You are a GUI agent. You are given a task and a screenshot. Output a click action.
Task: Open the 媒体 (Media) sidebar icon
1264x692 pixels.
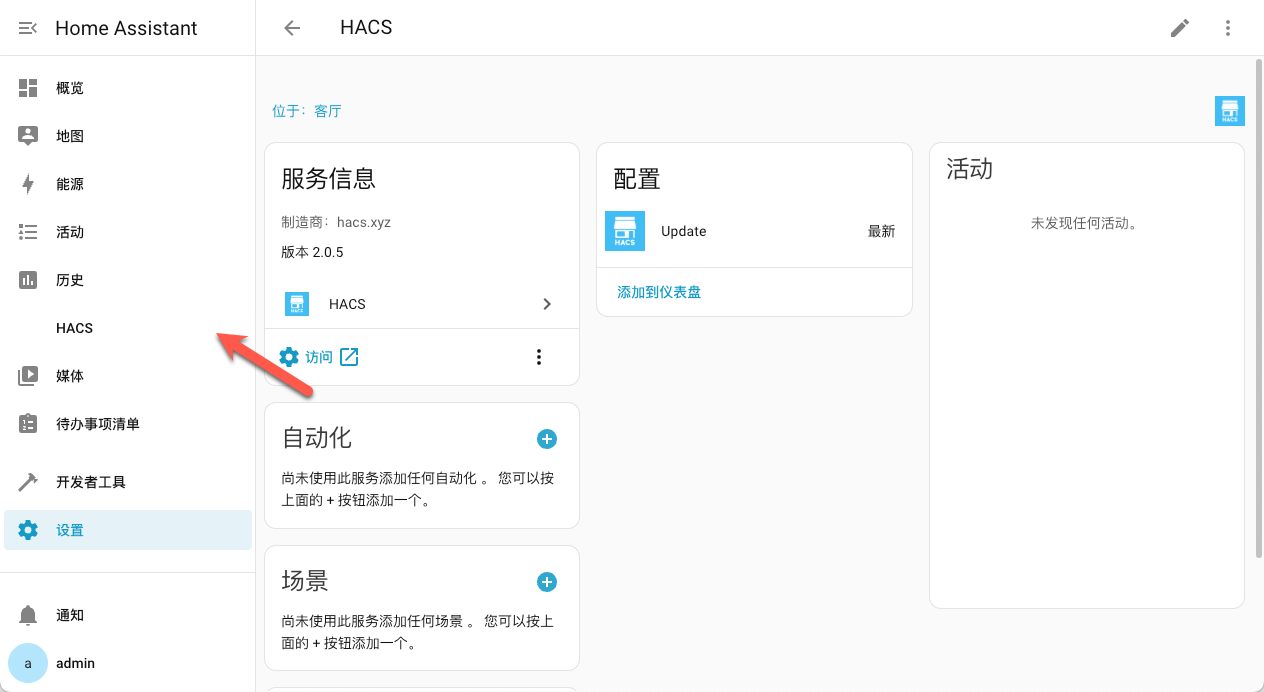pyautogui.click(x=28, y=376)
